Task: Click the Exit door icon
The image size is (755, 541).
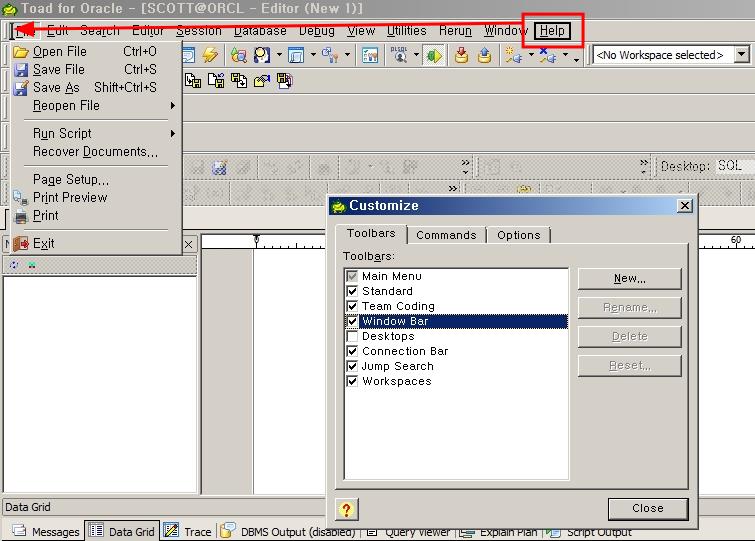Action: (21, 243)
